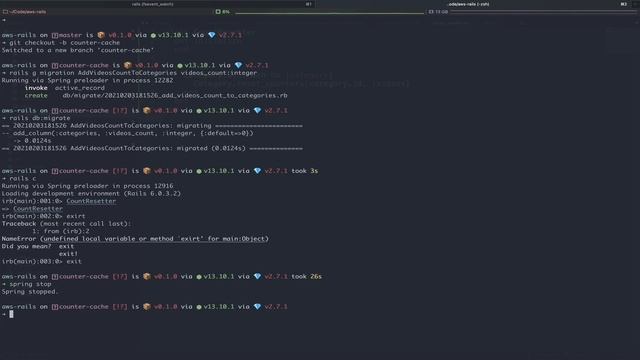The height and width of the screenshot is (360, 640).
Task: Click the 'exit!' suggestion line
Action: click(x=68, y=254)
